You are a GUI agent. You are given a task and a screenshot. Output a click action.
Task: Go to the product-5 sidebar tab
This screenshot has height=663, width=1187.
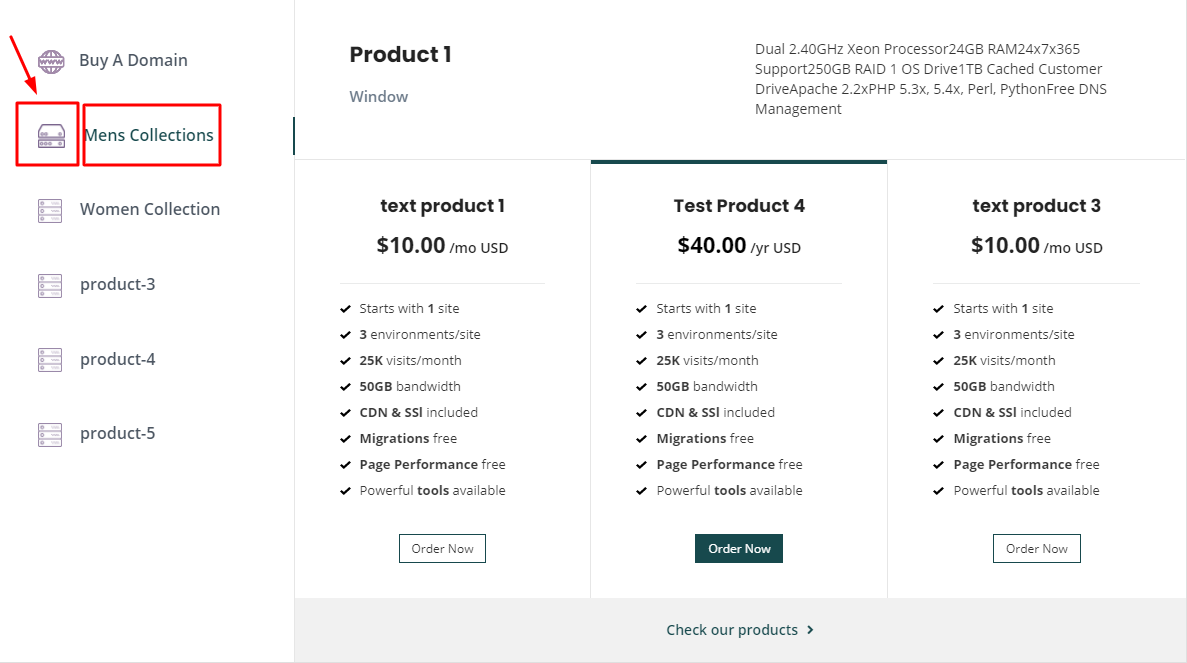[118, 433]
